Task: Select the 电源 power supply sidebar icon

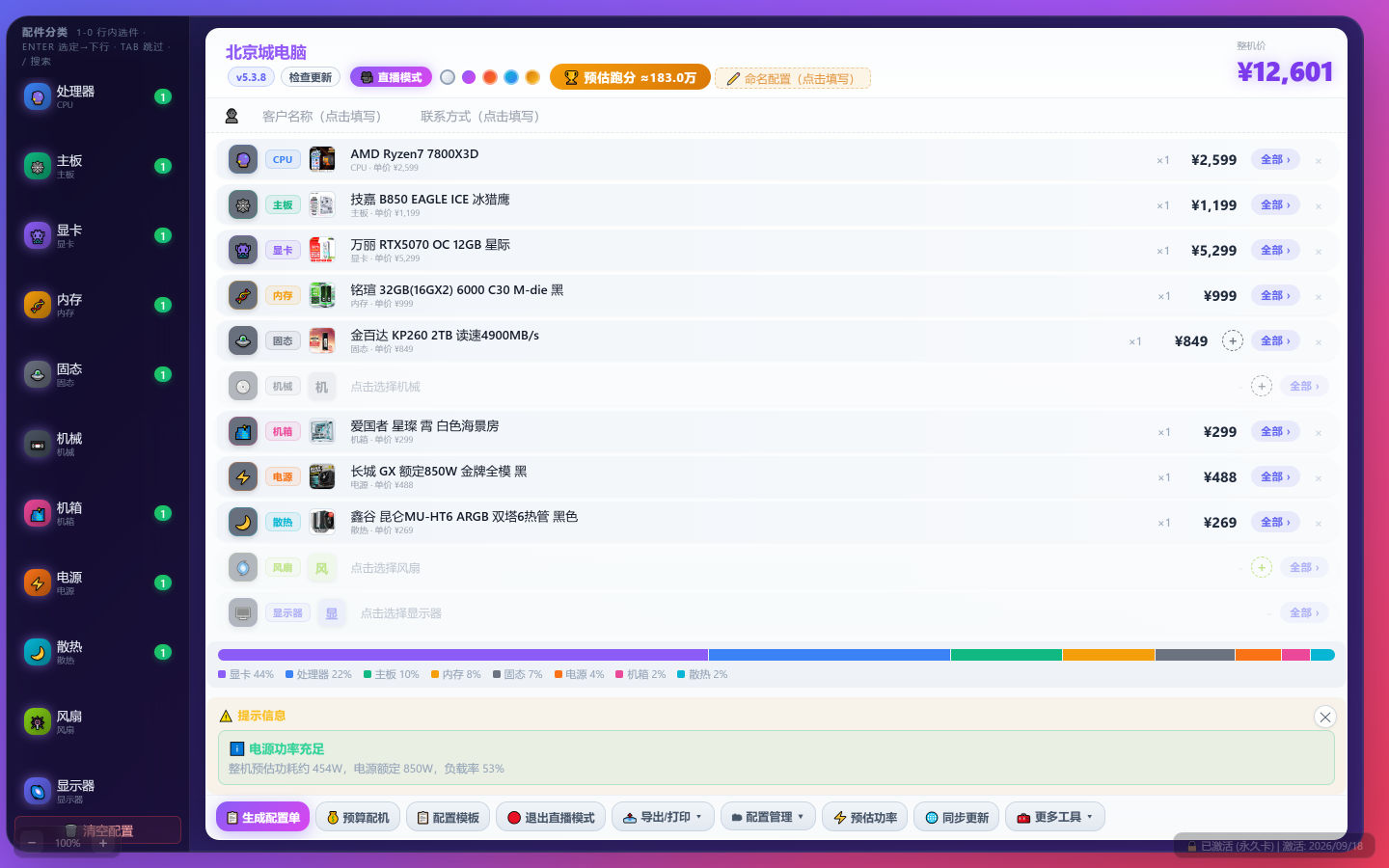Action: pos(38,583)
